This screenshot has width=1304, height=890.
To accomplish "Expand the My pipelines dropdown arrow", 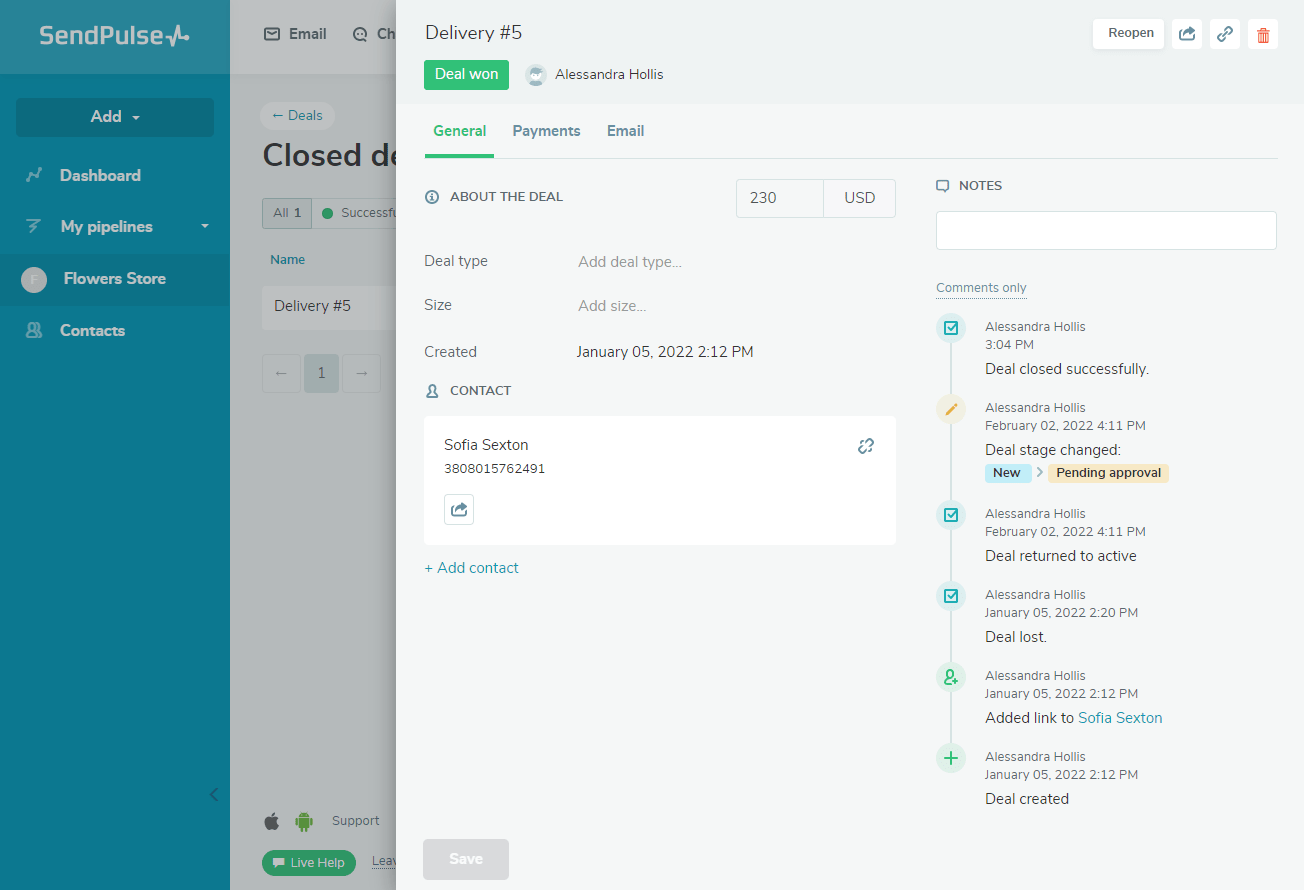I will point(205,227).
